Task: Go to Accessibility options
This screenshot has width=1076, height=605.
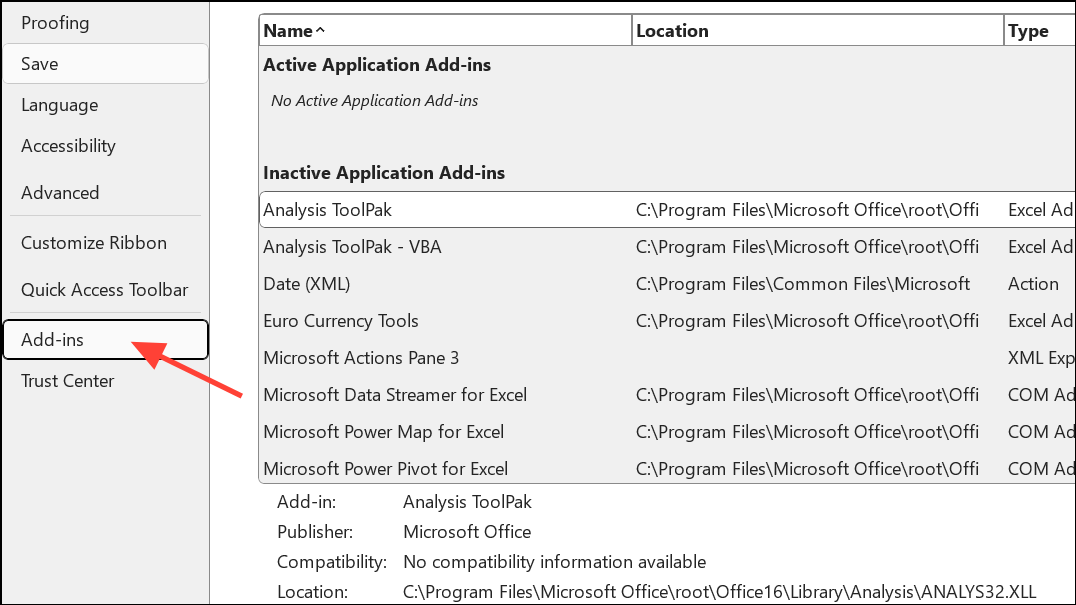Action: 68,145
